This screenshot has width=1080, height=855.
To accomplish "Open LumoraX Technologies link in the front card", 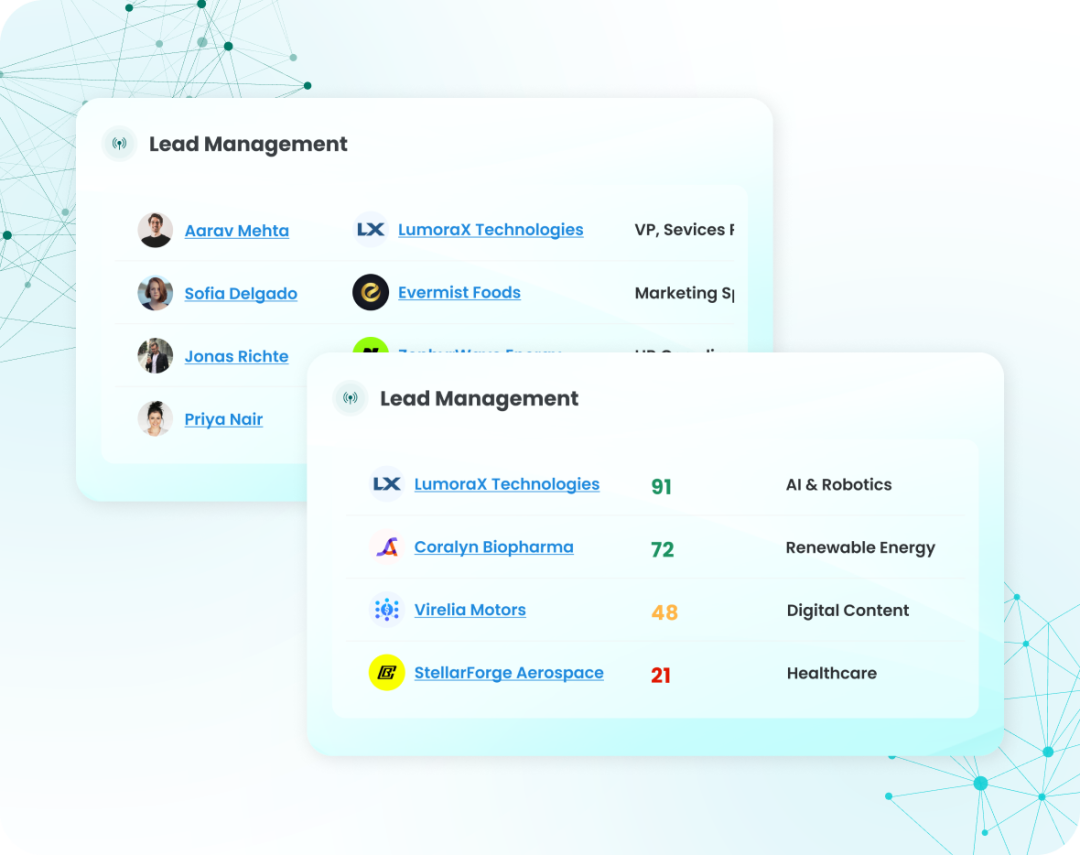I will [506, 484].
